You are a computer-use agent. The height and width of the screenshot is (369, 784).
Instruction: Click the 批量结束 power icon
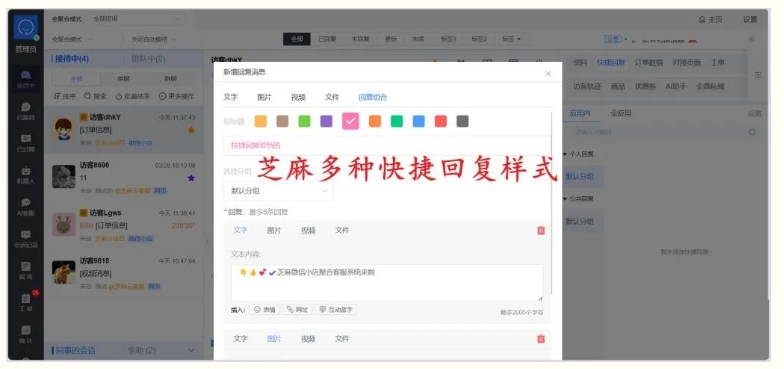118,96
